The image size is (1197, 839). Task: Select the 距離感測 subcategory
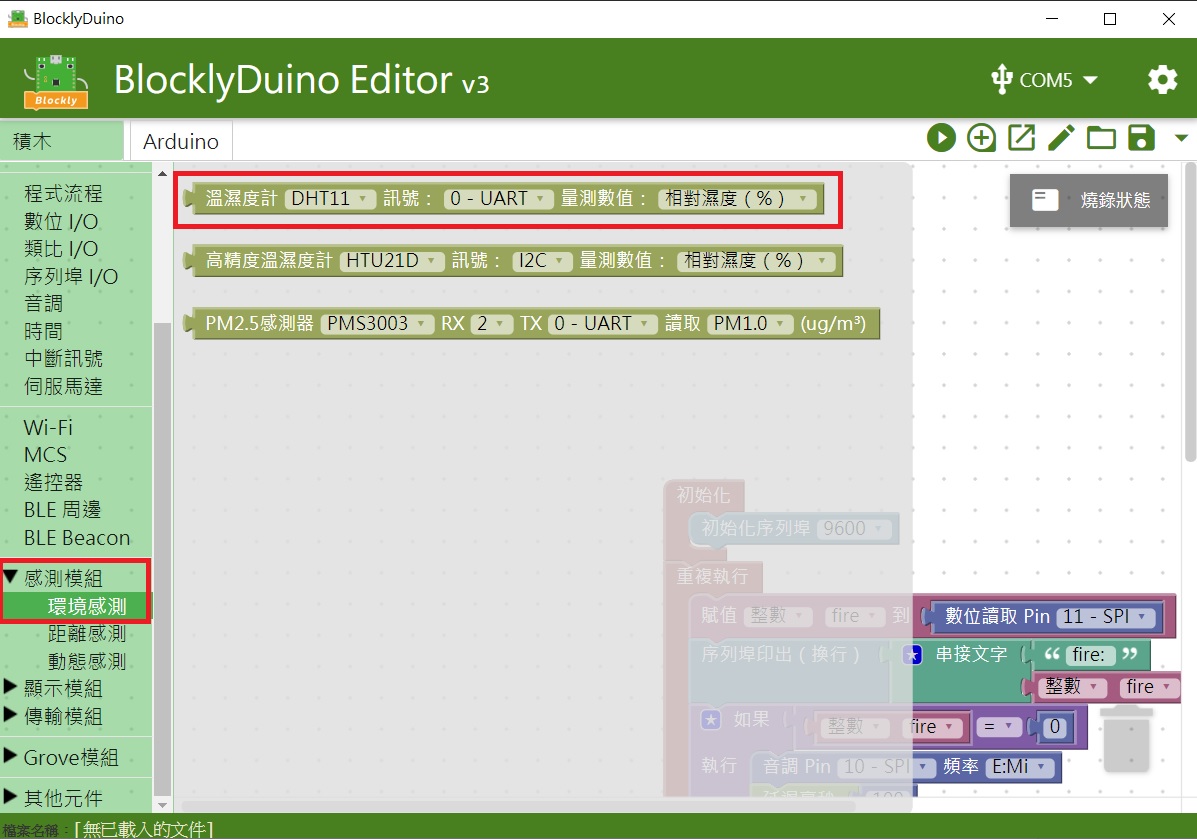(87, 634)
